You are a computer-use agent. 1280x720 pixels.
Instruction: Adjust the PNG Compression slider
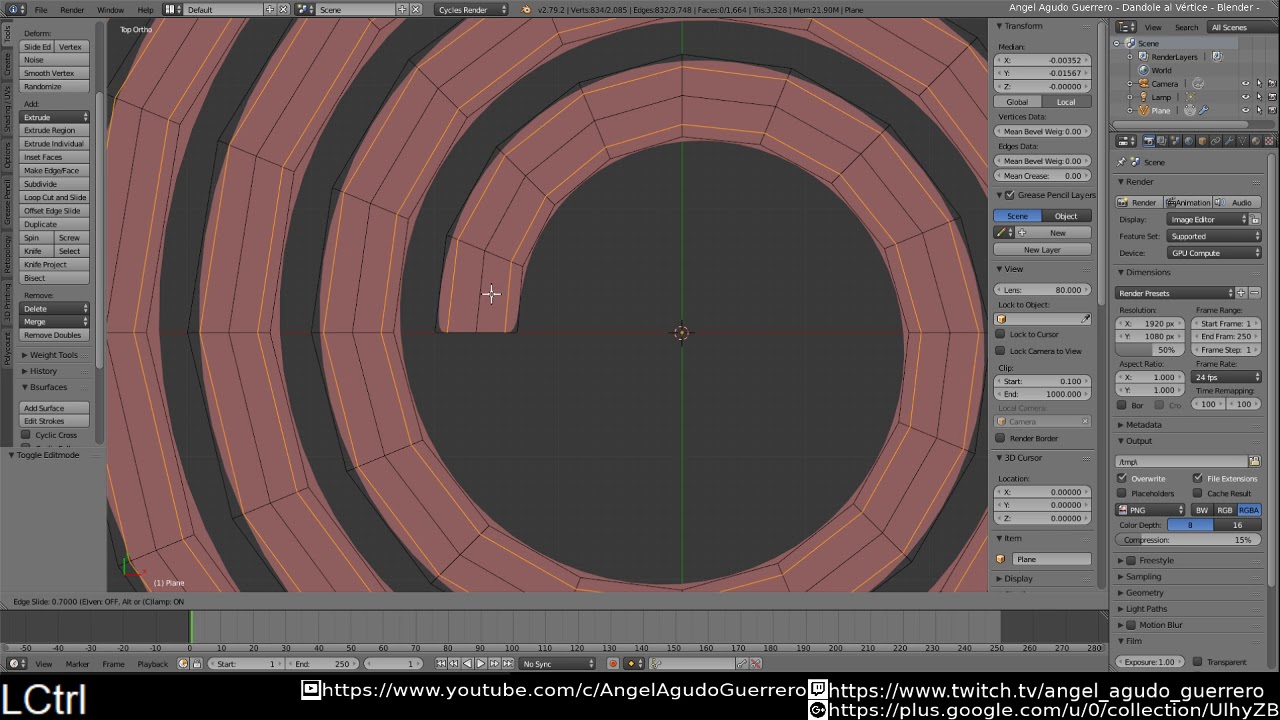pos(1187,540)
